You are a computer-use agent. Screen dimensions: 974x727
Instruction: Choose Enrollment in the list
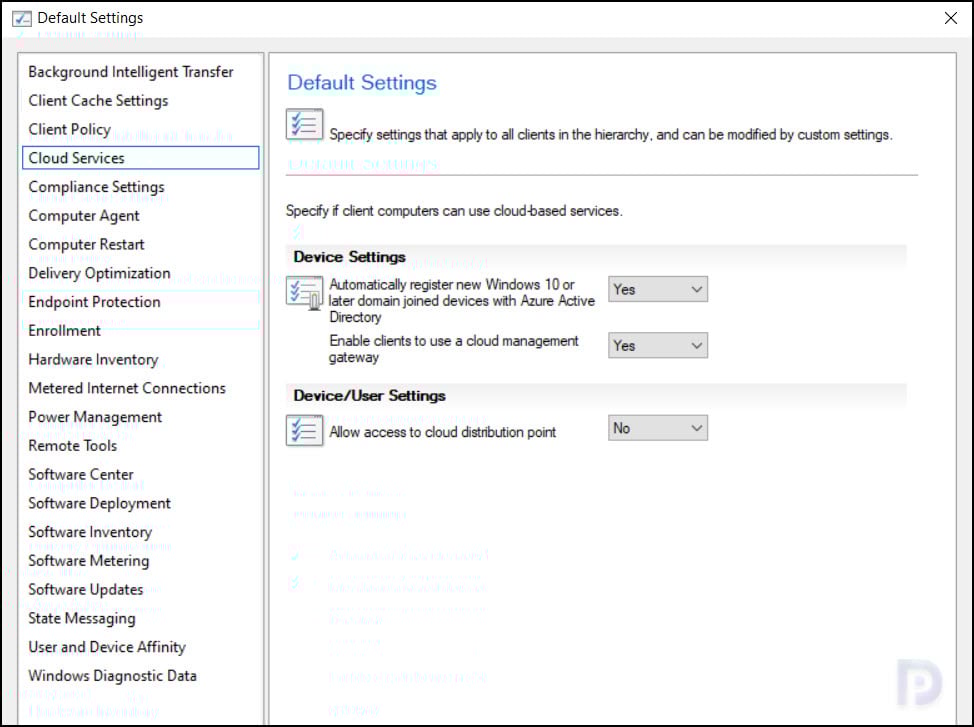[140, 331]
